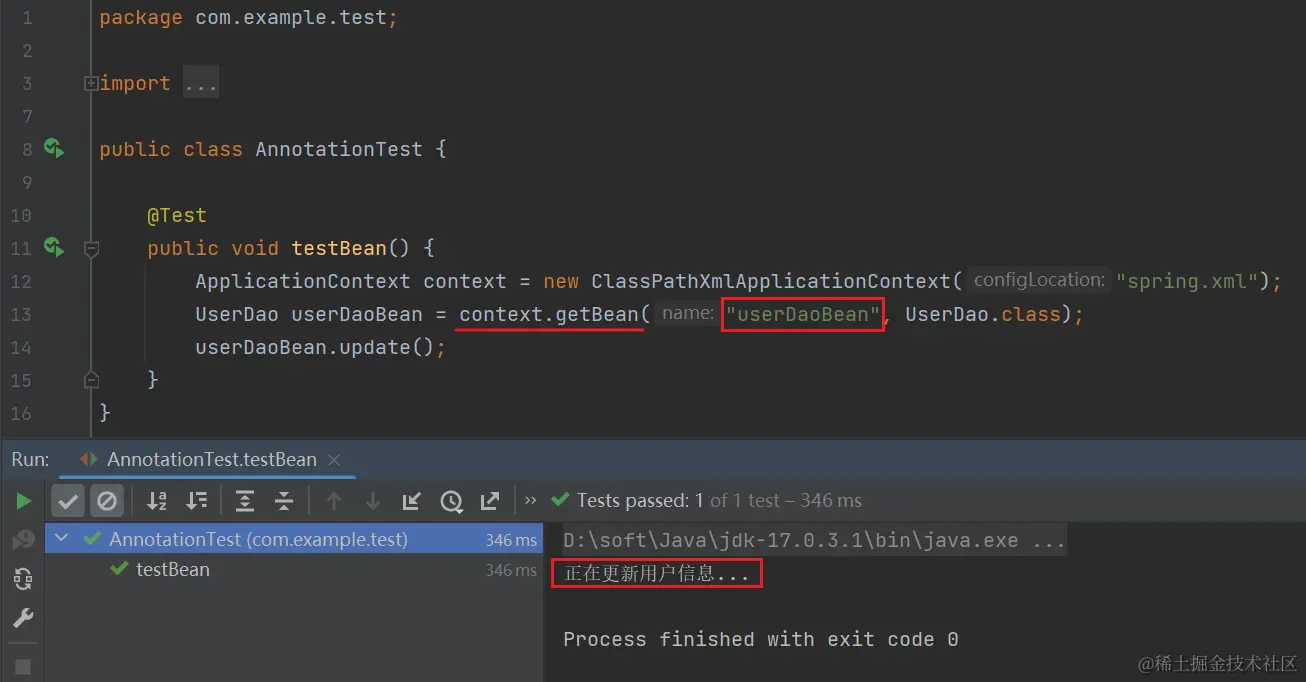Click context.getBean method call
The height and width of the screenshot is (682, 1306).
point(549,314)
